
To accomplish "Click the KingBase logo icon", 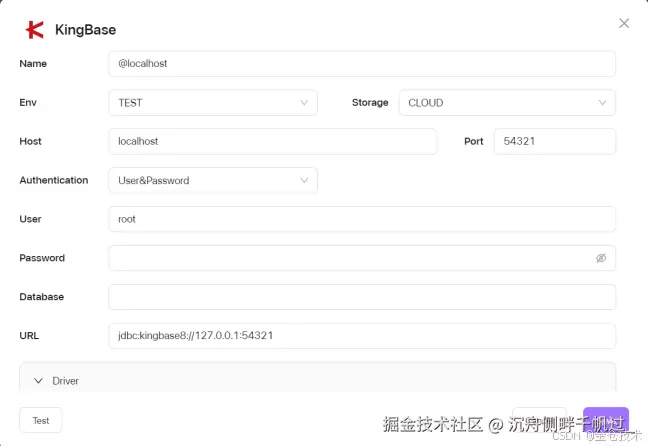I will click(35, 30).
